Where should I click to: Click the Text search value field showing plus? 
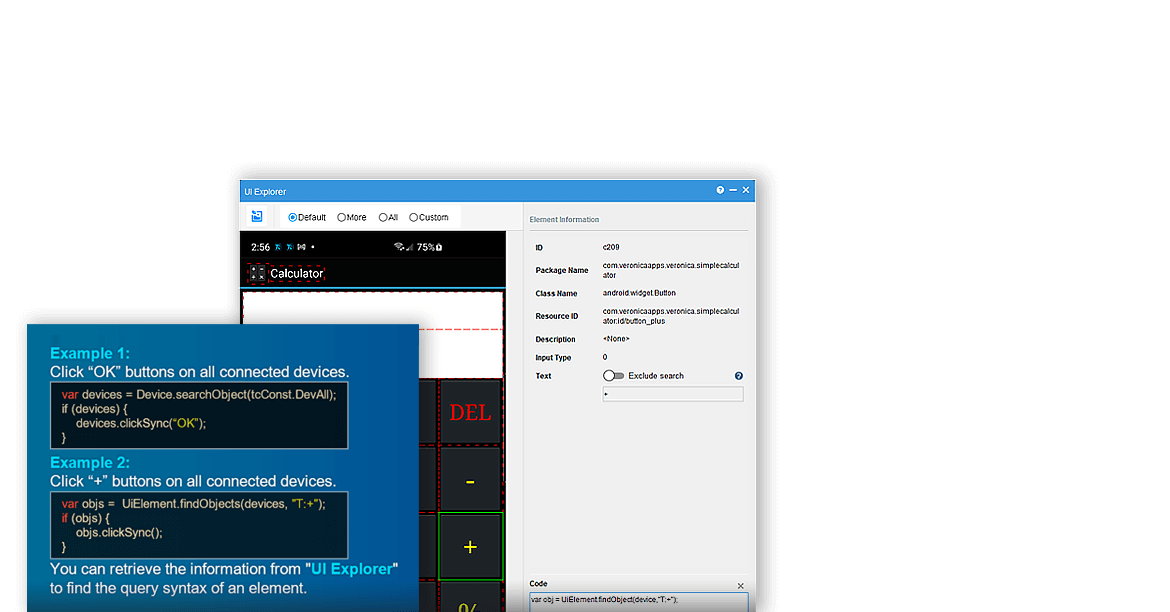[x=673, y=394]
